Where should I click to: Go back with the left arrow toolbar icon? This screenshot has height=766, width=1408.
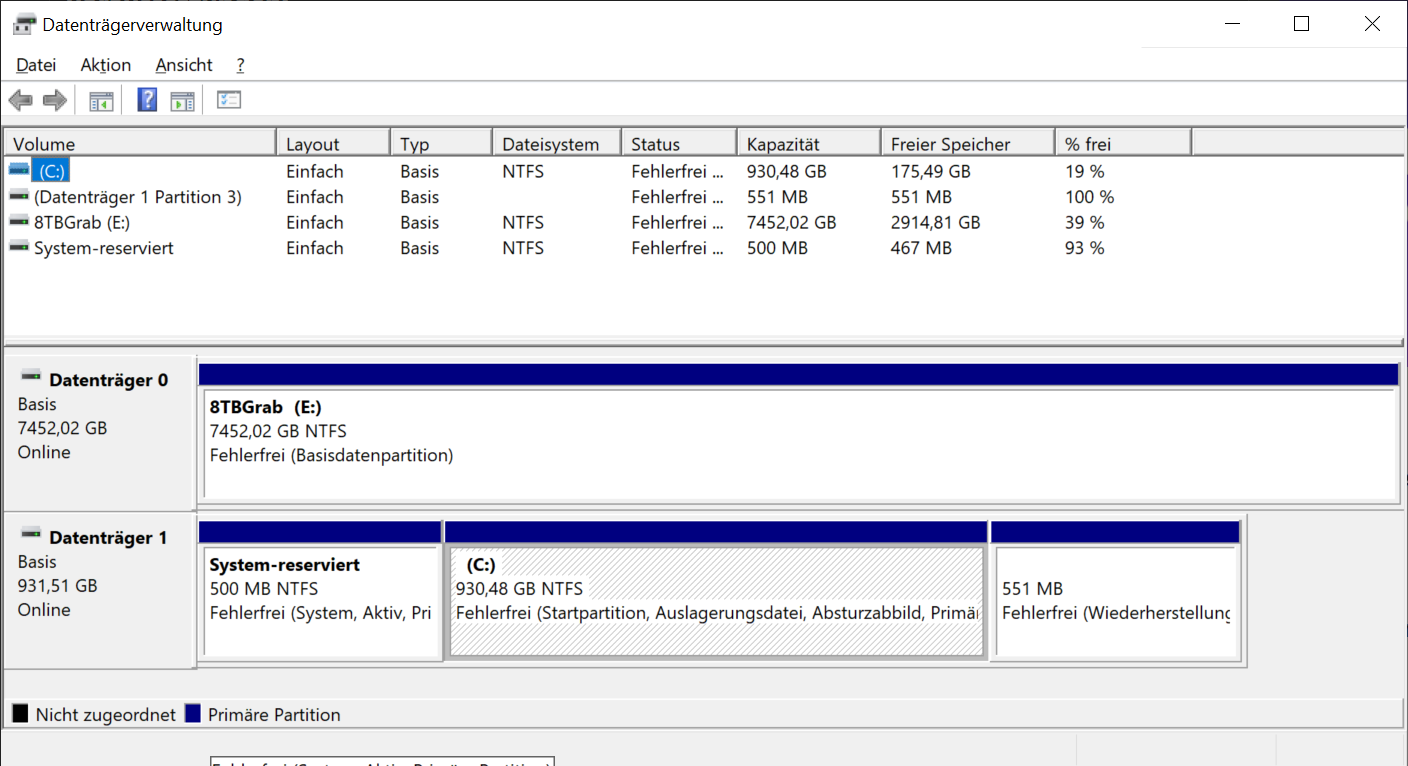20,100
